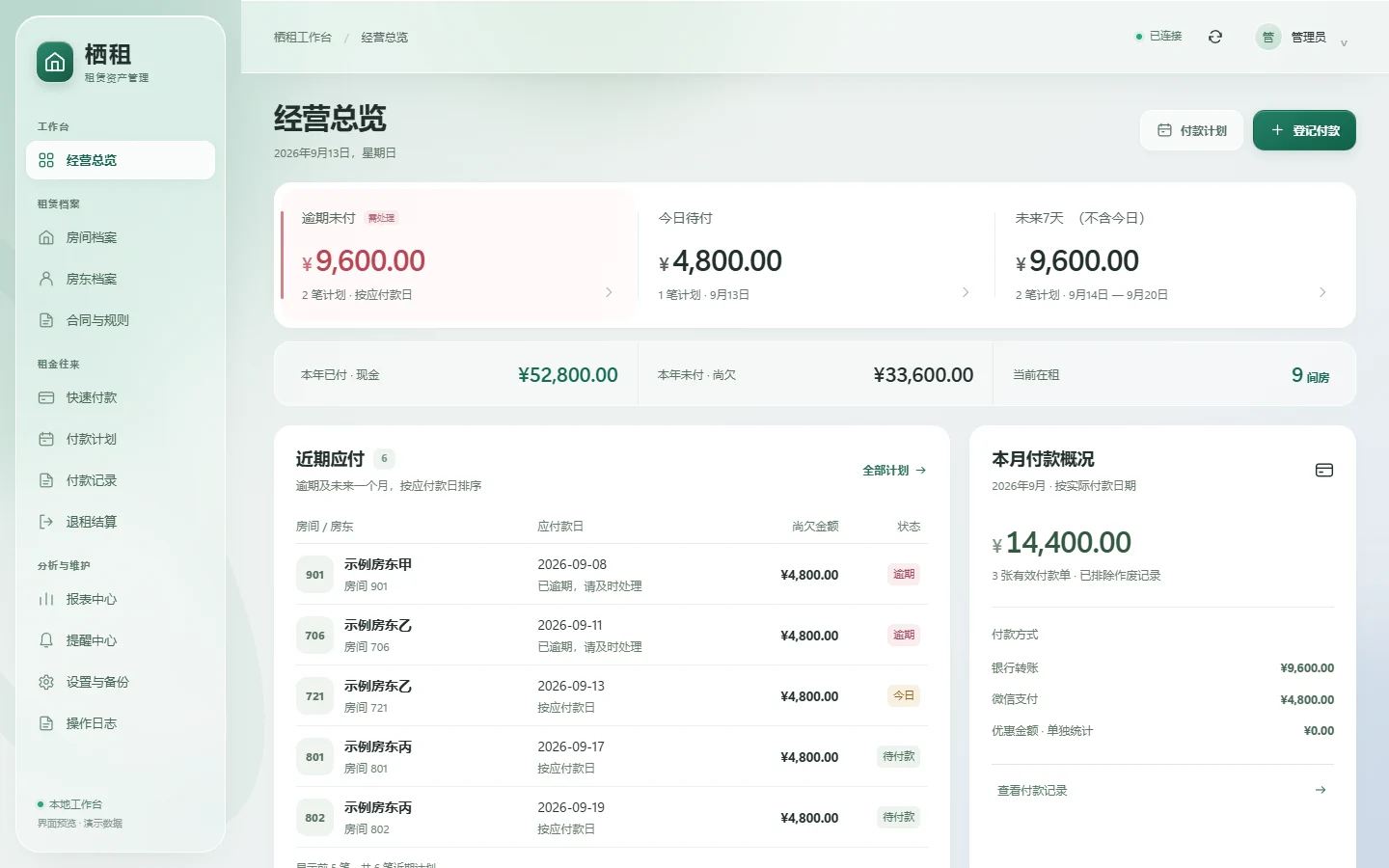
Task: Click the 付款计划 calendar icon in sidebar
Action: [46, 439]
